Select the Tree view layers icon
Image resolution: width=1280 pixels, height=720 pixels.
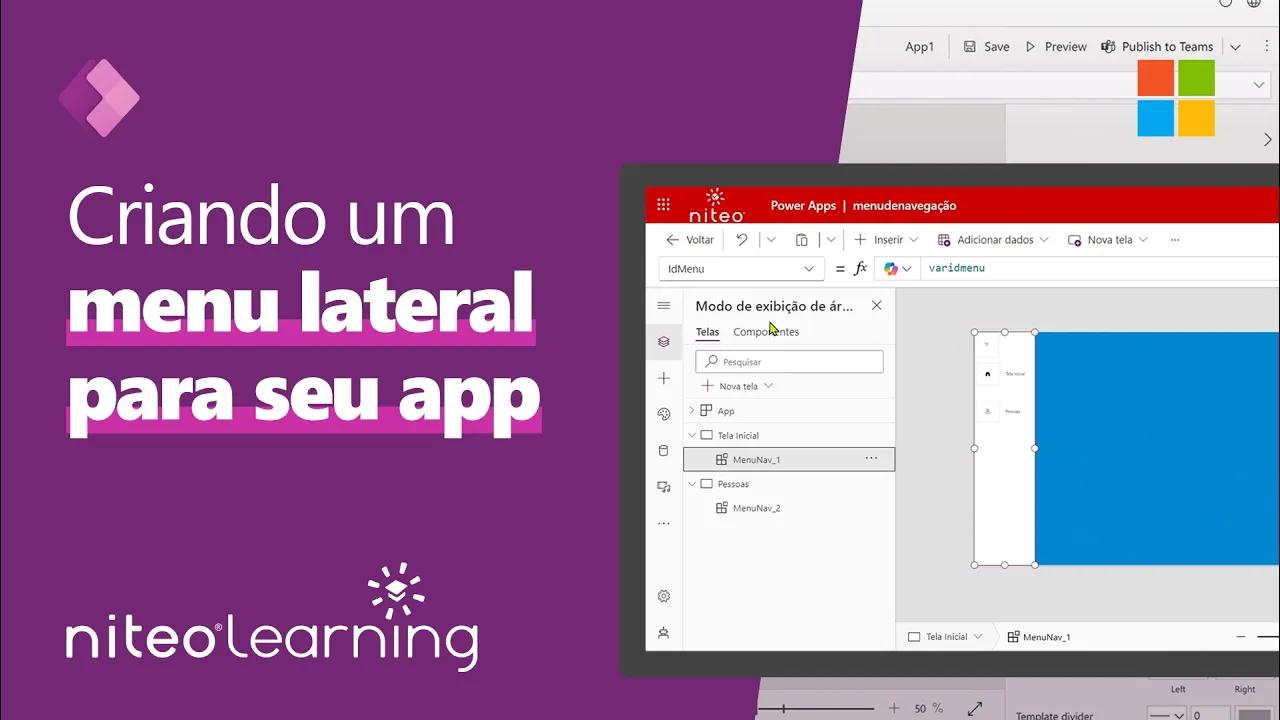pos(664,342)
